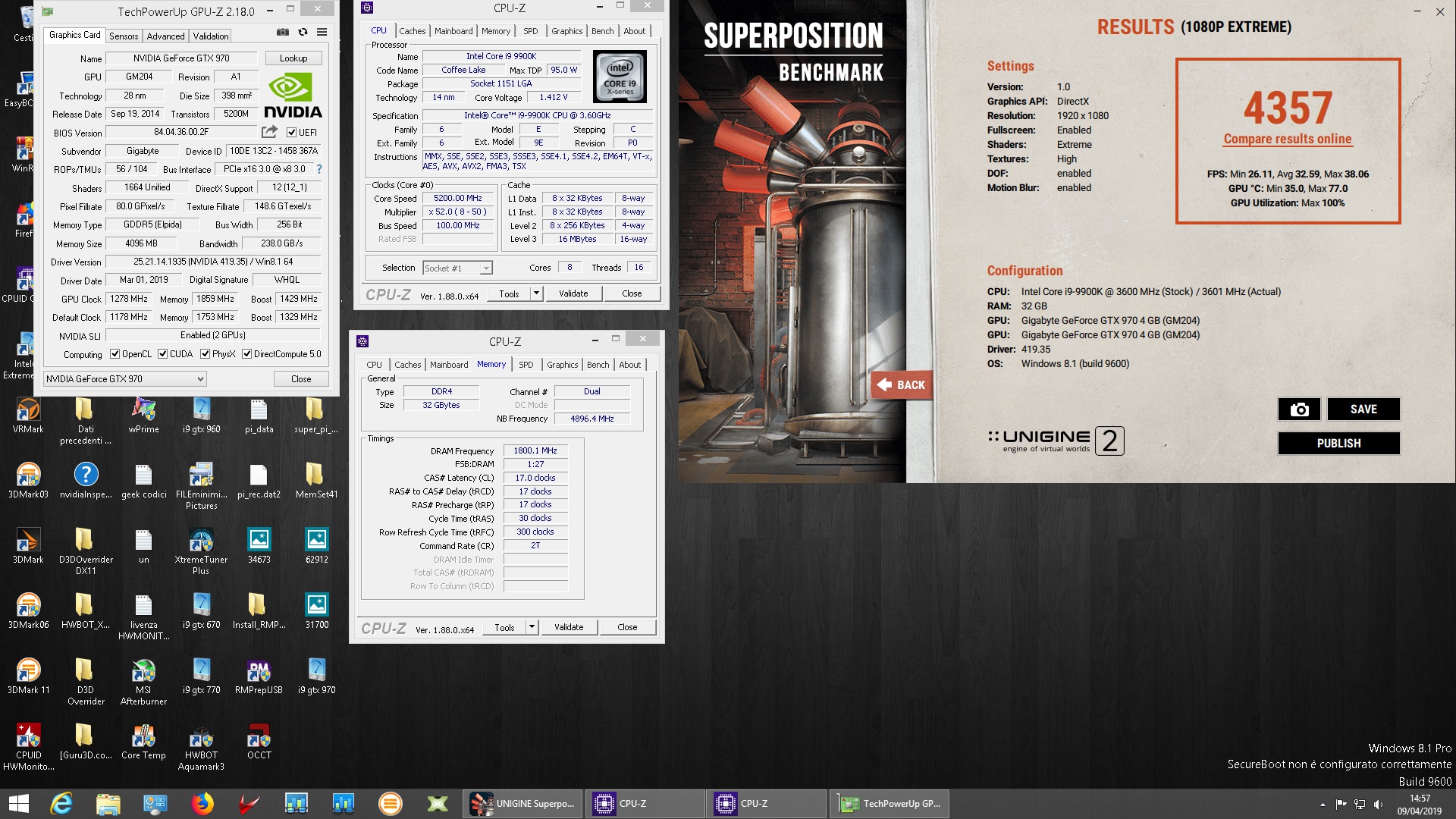This screenshot has height=819, width=1456.
Task: Open the VRMark desktop shortcut
Action: click(x=28, y=416)
